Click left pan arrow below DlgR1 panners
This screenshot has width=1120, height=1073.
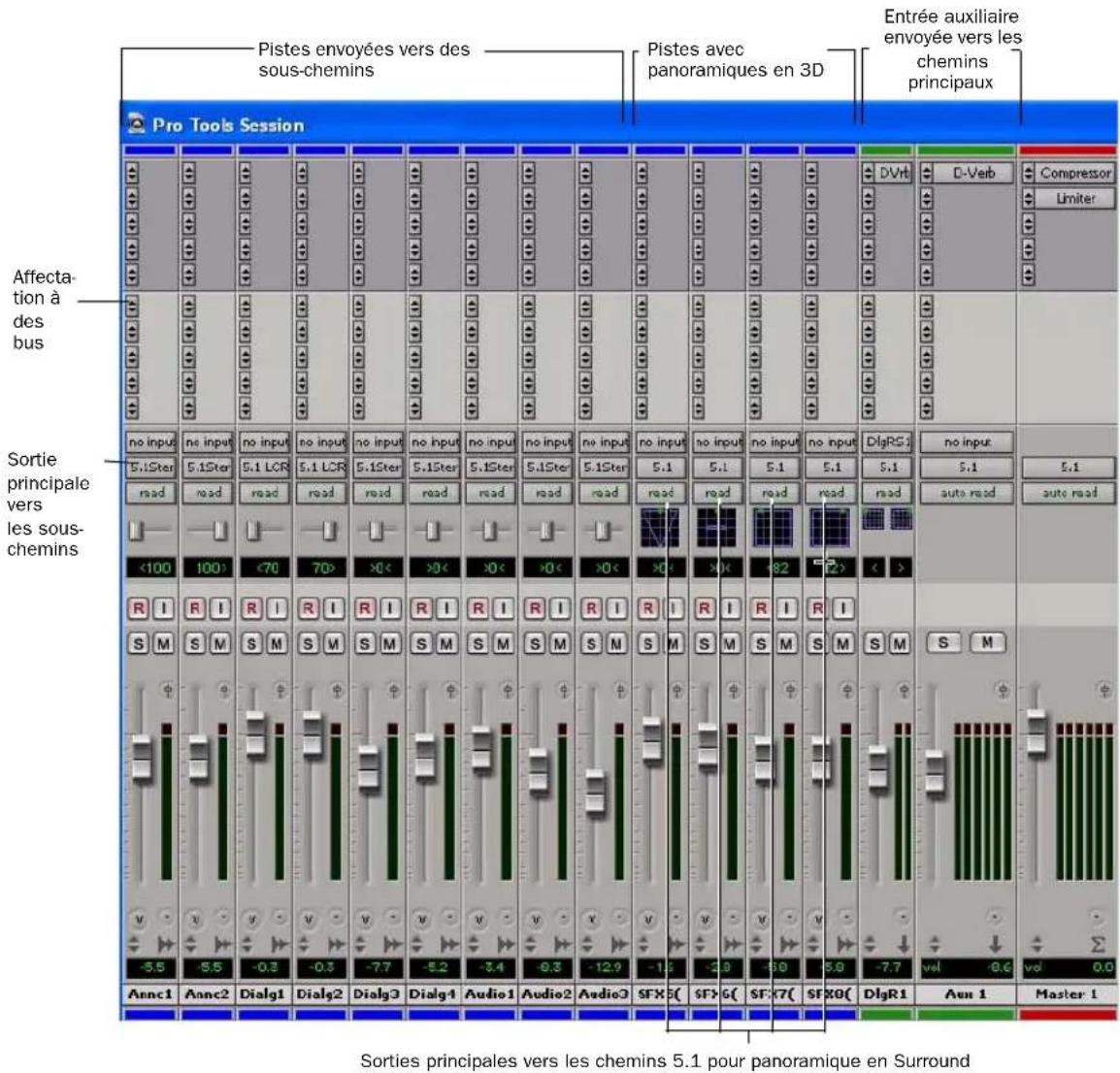coord(874,569)
